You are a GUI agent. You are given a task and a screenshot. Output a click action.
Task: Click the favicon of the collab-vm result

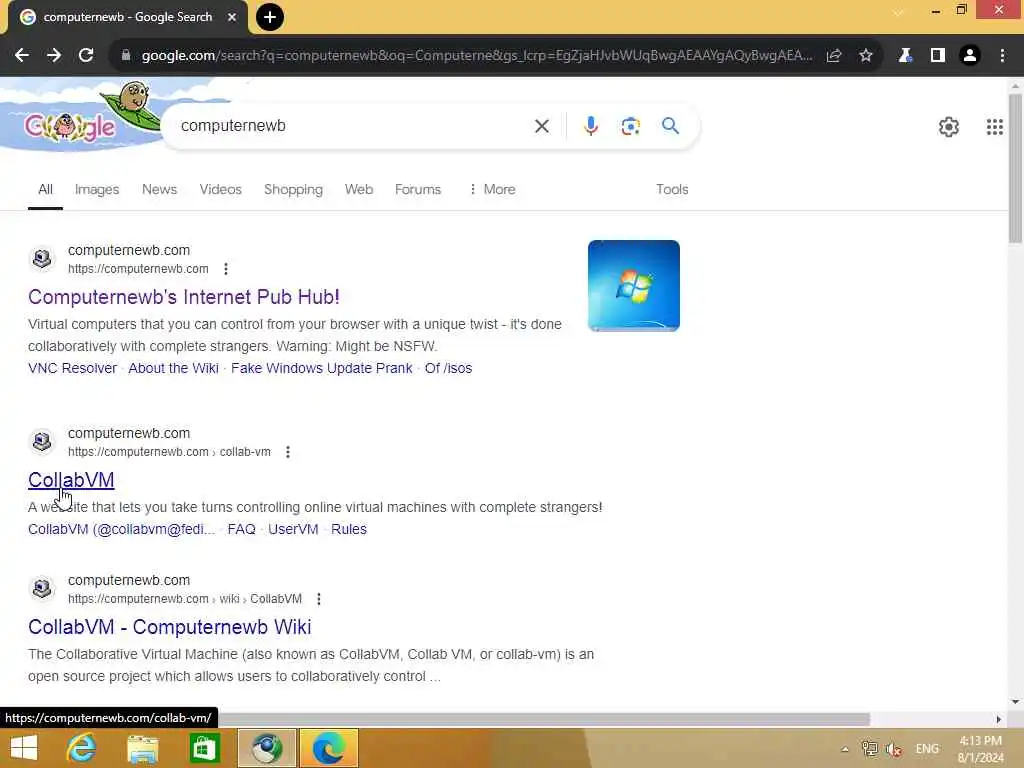click(x=42, y=441)
